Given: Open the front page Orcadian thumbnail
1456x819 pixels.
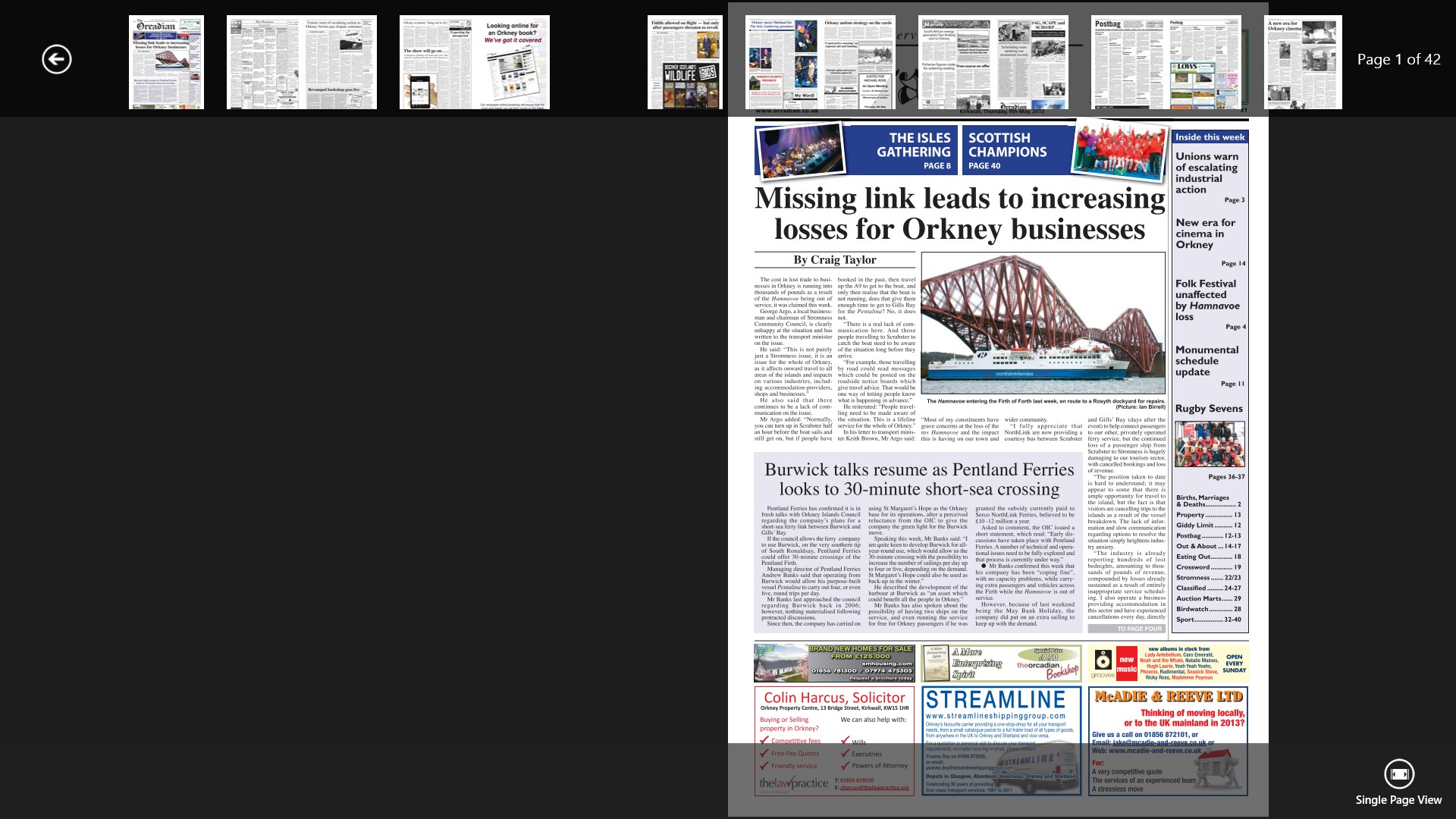Looking at the screenshot, I should click(166, 62).
